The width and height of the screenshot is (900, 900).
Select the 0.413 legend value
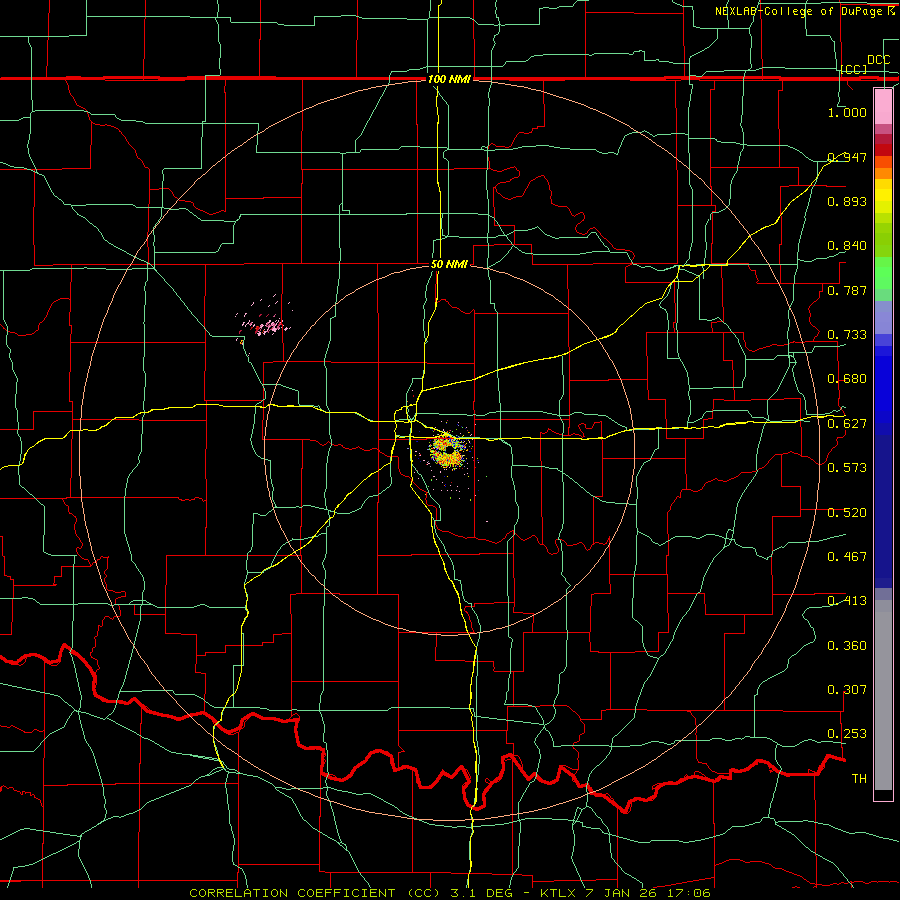(x=847, y=601)
